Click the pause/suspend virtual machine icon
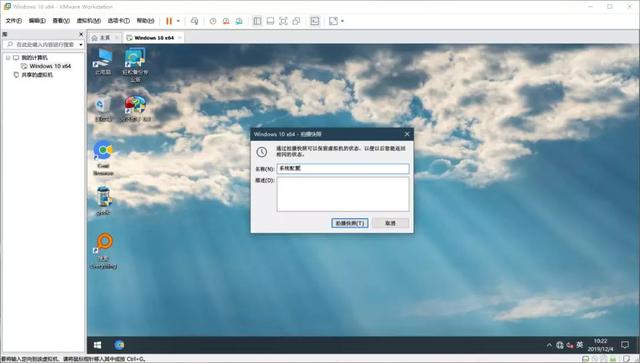Viewport: 640px width, 363px height. pos(169,21)
